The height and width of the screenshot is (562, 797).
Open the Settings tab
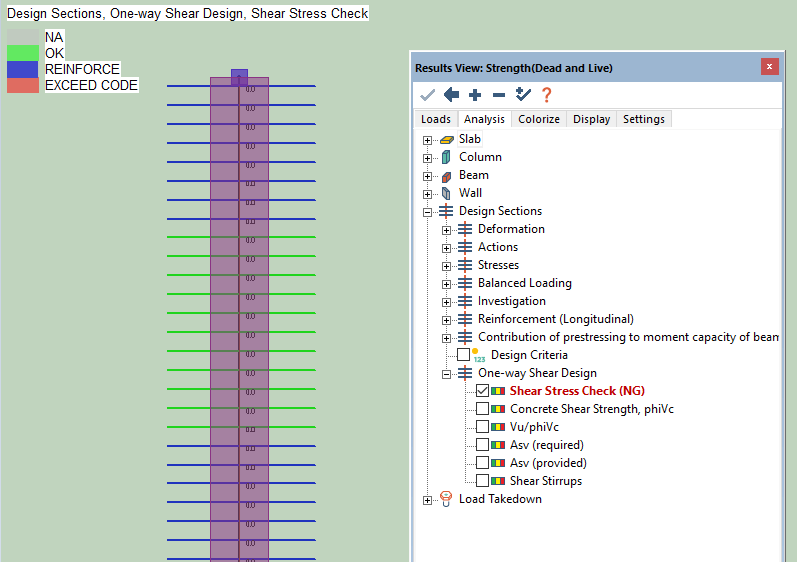tap(643, 119)
